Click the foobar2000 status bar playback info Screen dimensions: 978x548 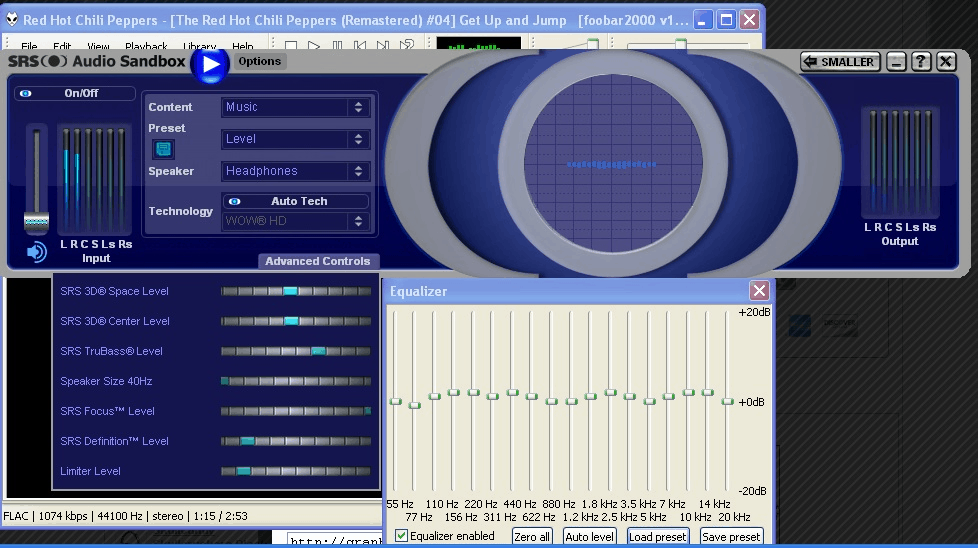(125, 516)
